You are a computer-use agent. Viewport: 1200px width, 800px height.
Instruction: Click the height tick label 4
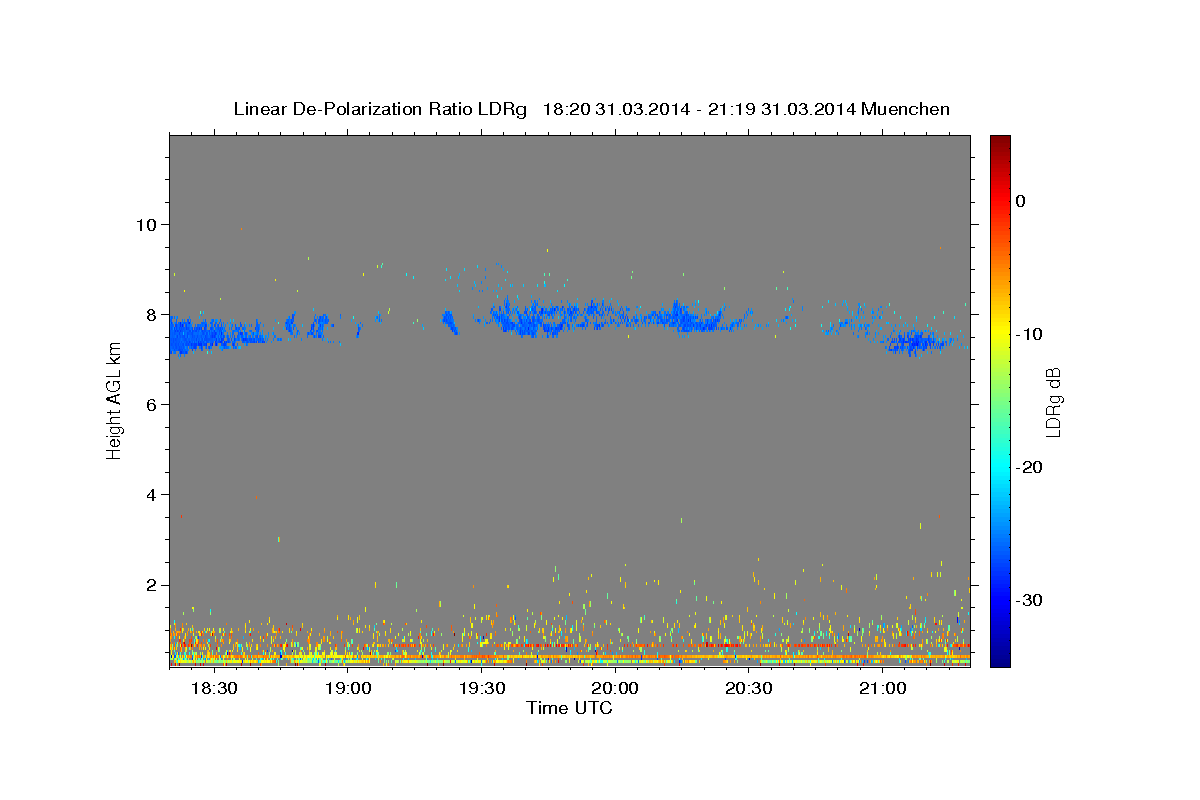(153, 494)
